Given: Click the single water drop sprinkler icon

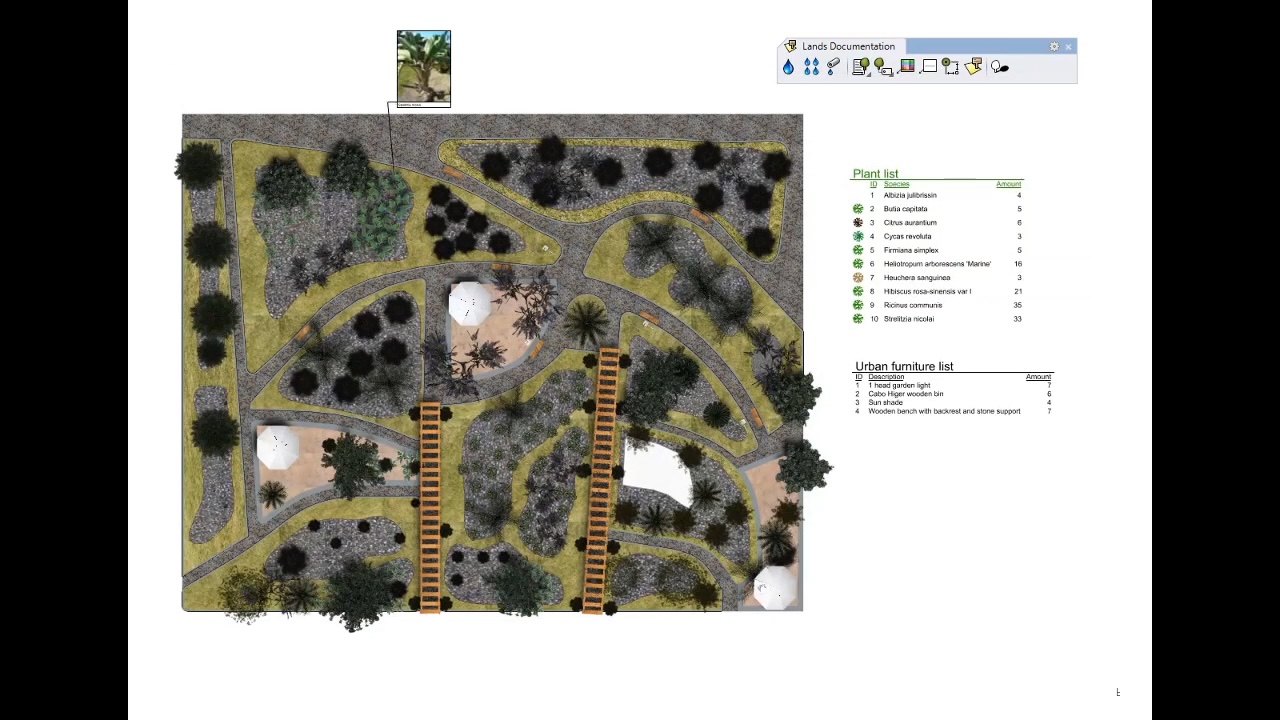Looking at the screenshot, I should click(x=788, y=67).
